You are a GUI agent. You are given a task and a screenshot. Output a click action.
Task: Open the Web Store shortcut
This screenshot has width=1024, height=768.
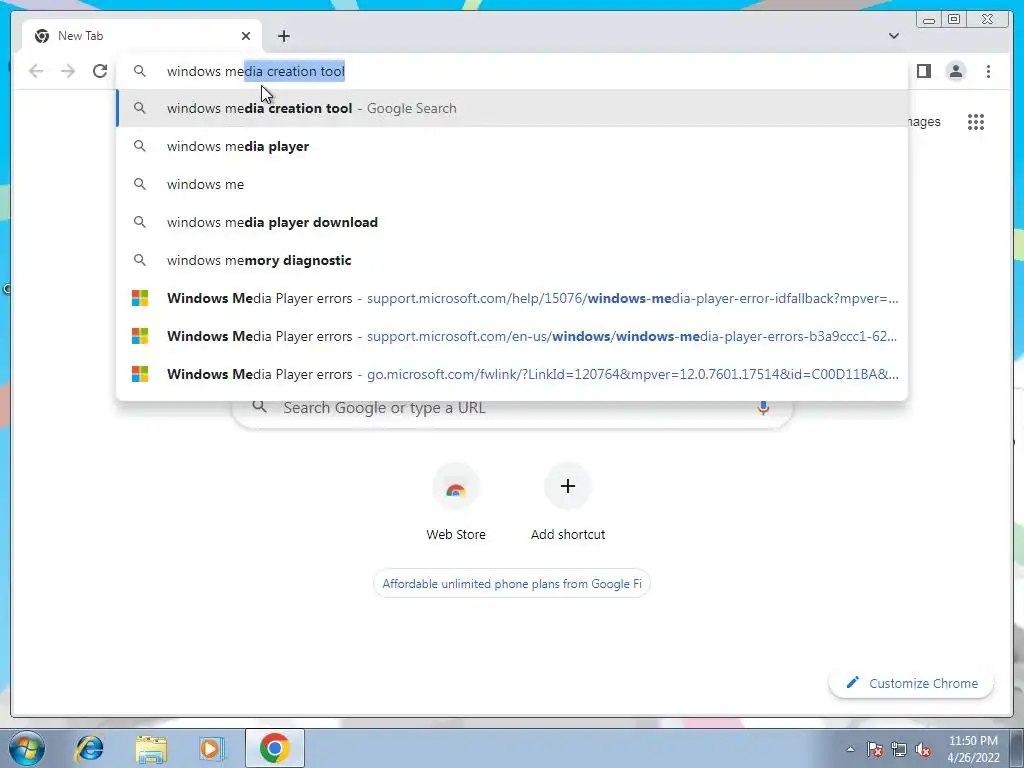456,503
